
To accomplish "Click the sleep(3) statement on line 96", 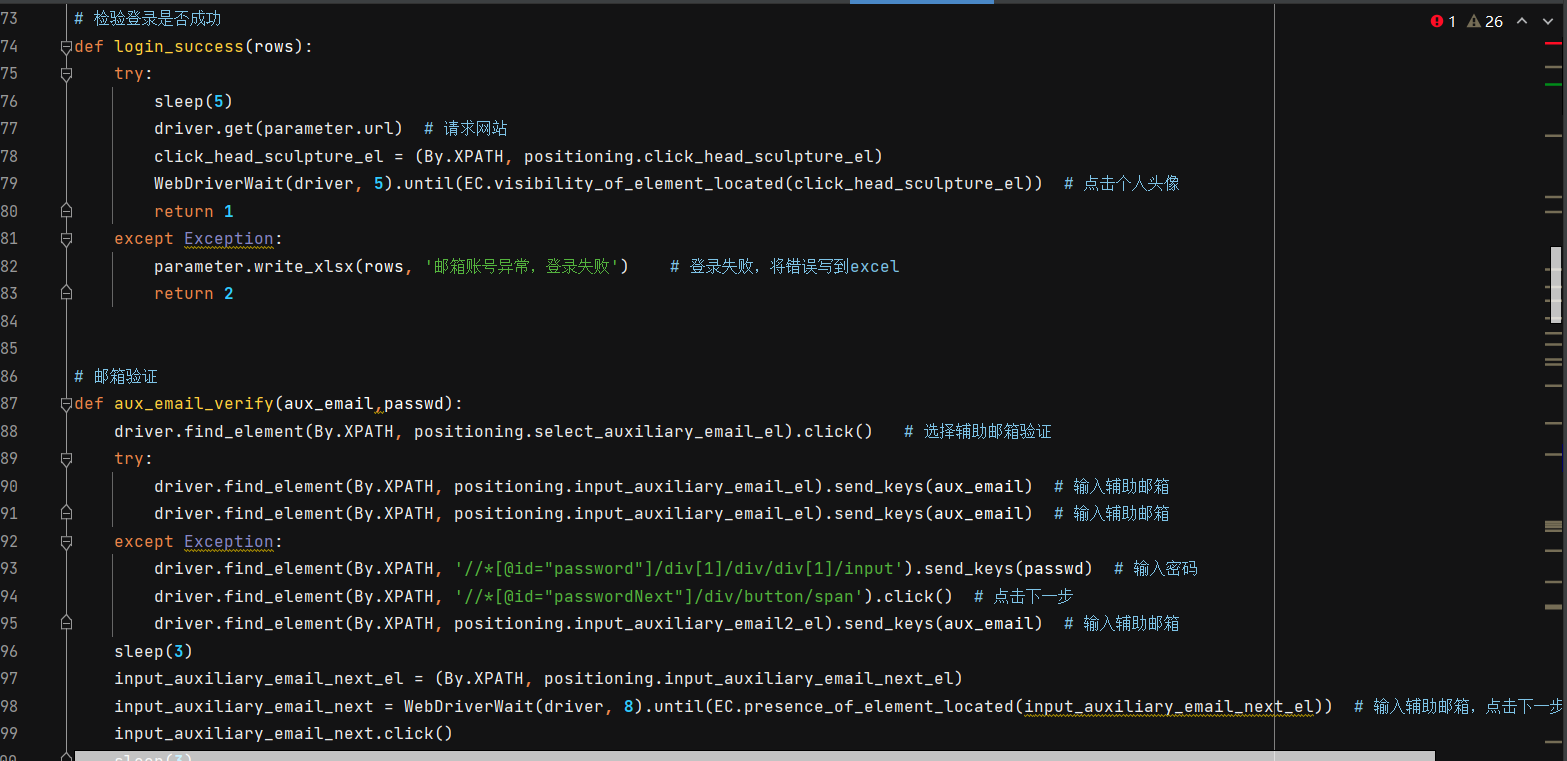I will pyautogui.click(x=153, y=651).
